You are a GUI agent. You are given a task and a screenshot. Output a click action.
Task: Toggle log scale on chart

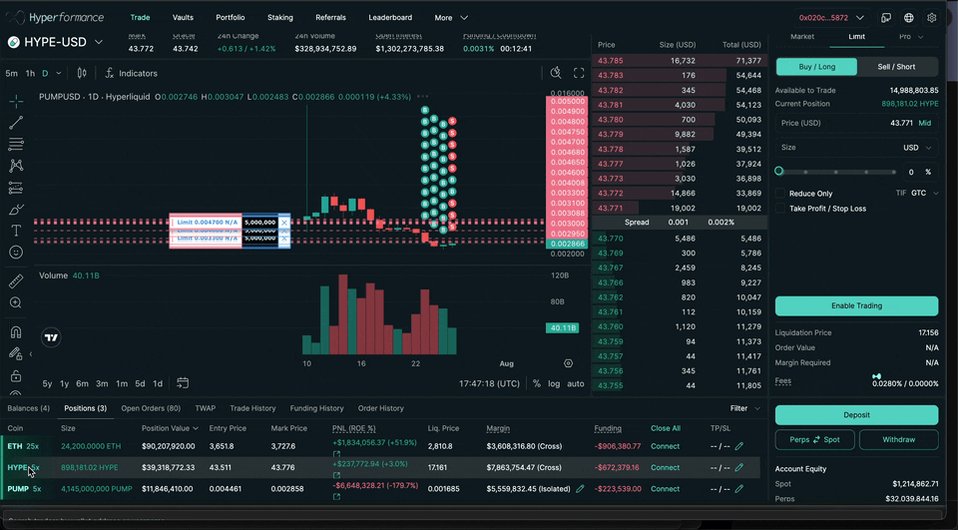tap(554, 384)
